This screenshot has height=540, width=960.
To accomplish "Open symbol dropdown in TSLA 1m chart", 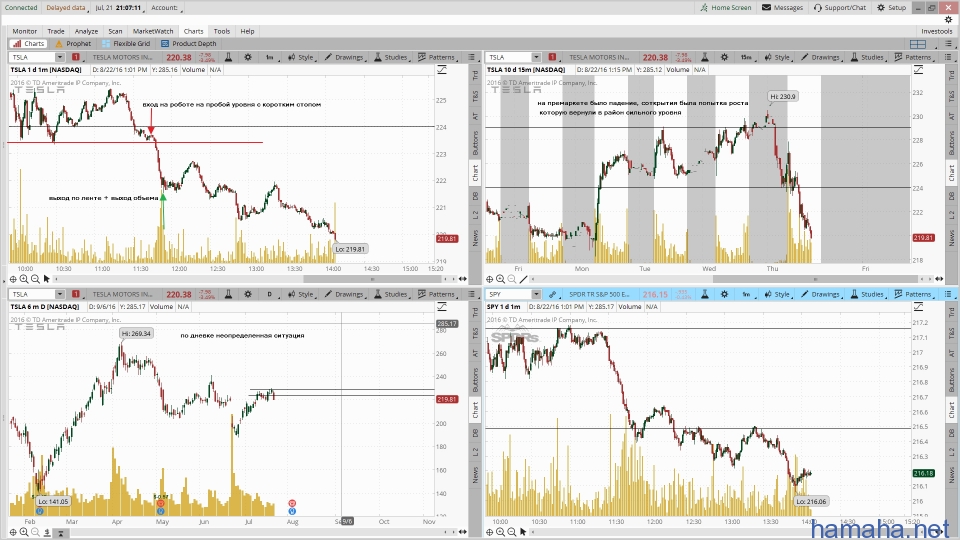I will click(x=59, y=57).
